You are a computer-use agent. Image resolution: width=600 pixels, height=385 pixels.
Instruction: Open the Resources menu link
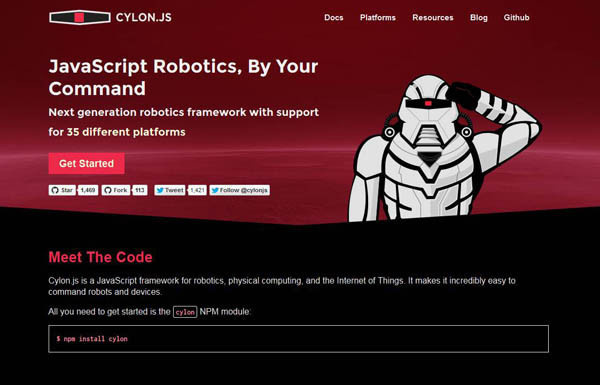pos(433,18)
